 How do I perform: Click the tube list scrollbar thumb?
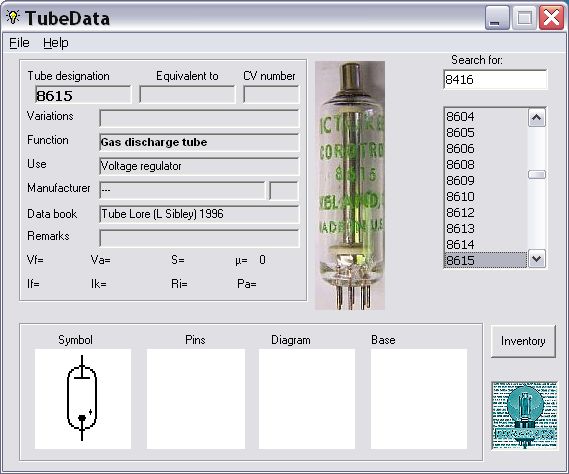537,175
